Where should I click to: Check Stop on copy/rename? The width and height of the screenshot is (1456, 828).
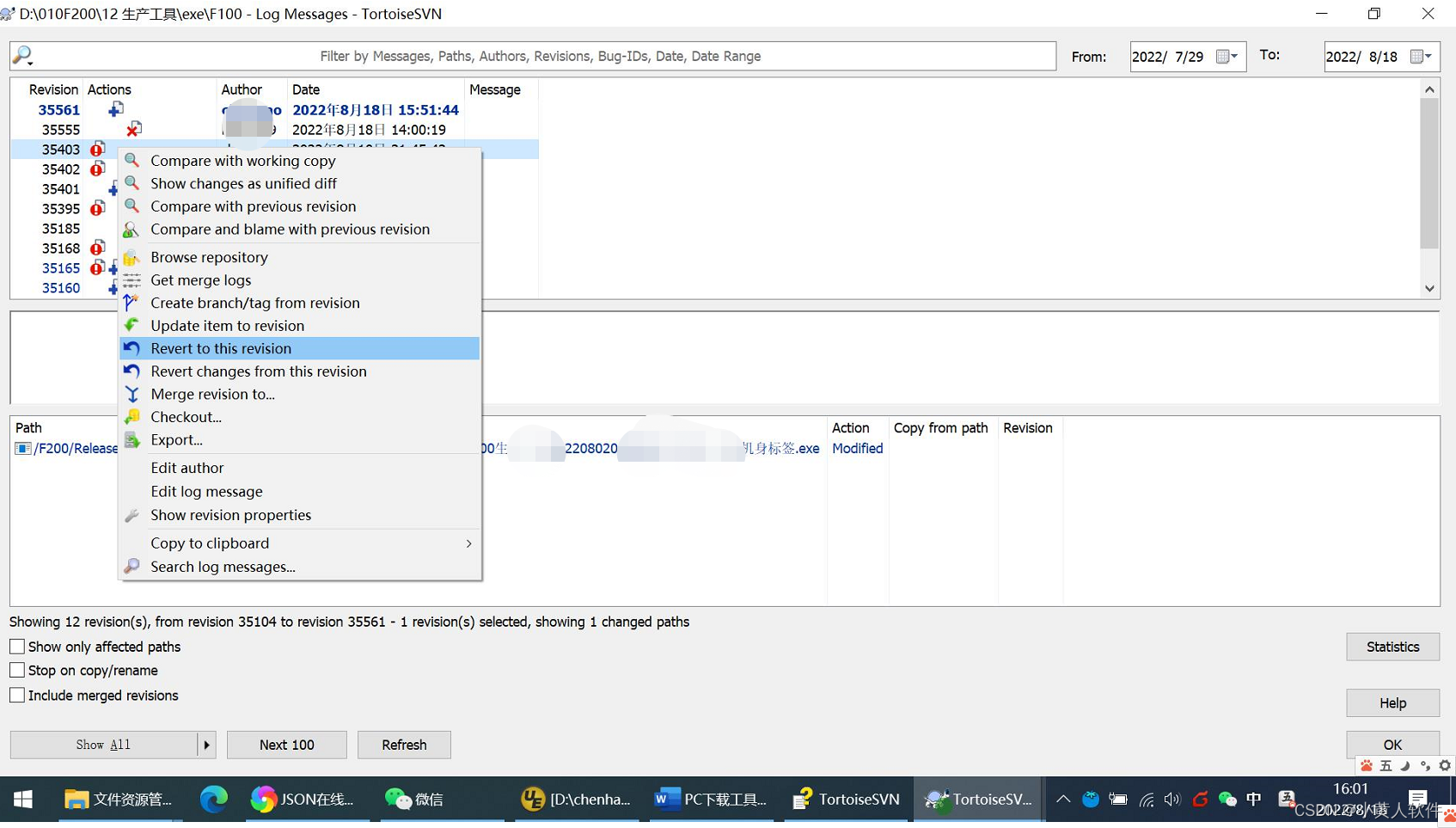point(17,670)
